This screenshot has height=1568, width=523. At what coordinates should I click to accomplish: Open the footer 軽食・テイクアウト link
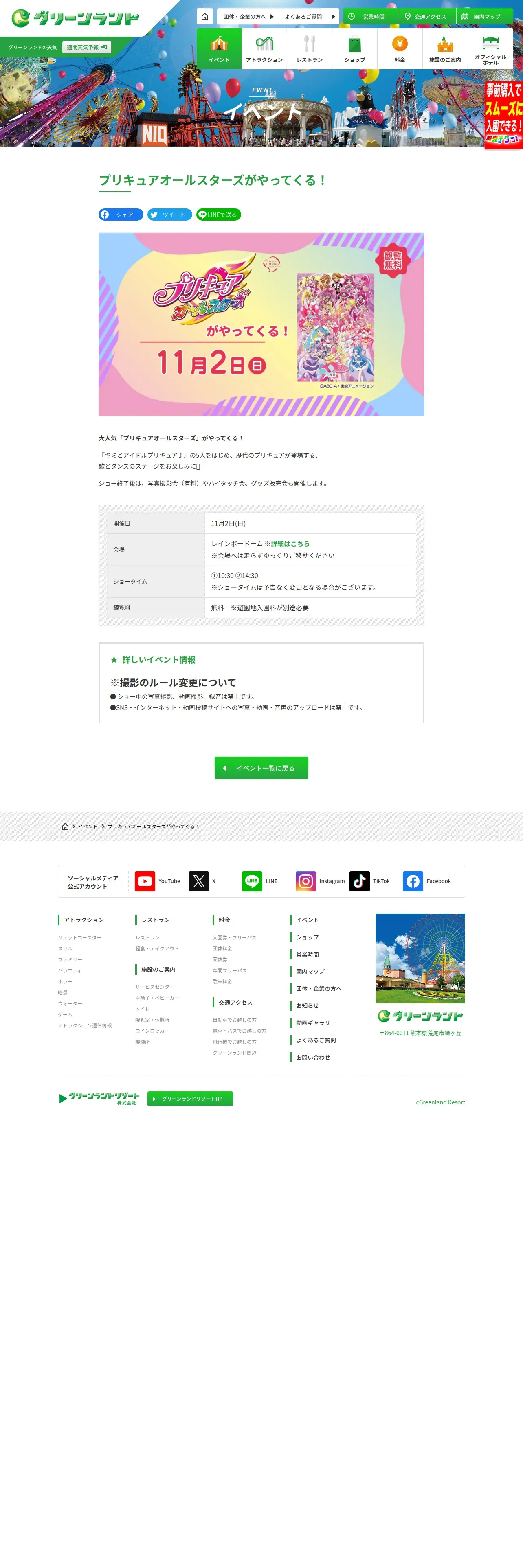157,949
